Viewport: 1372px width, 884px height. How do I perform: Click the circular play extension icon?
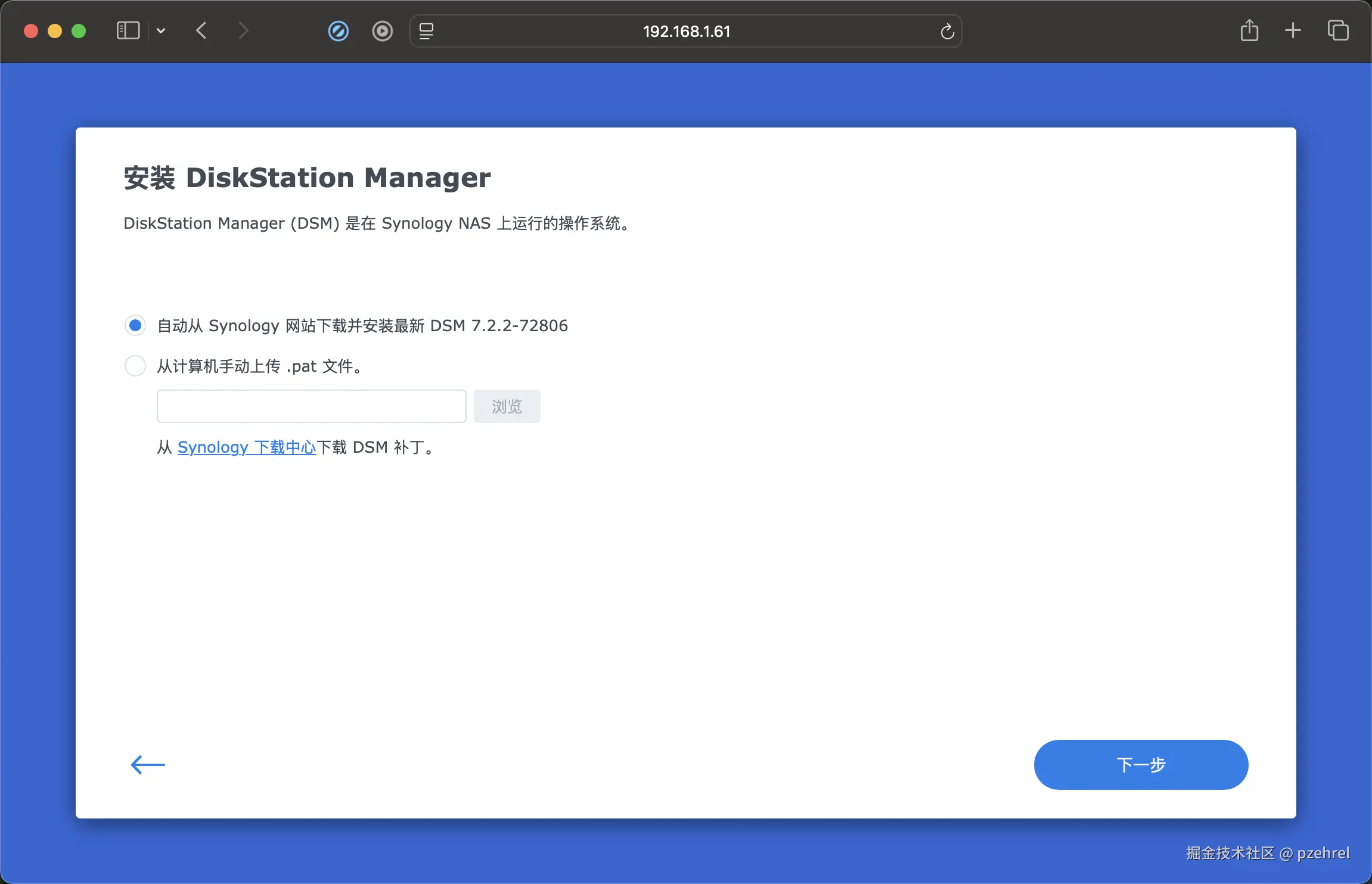(382, 31)
